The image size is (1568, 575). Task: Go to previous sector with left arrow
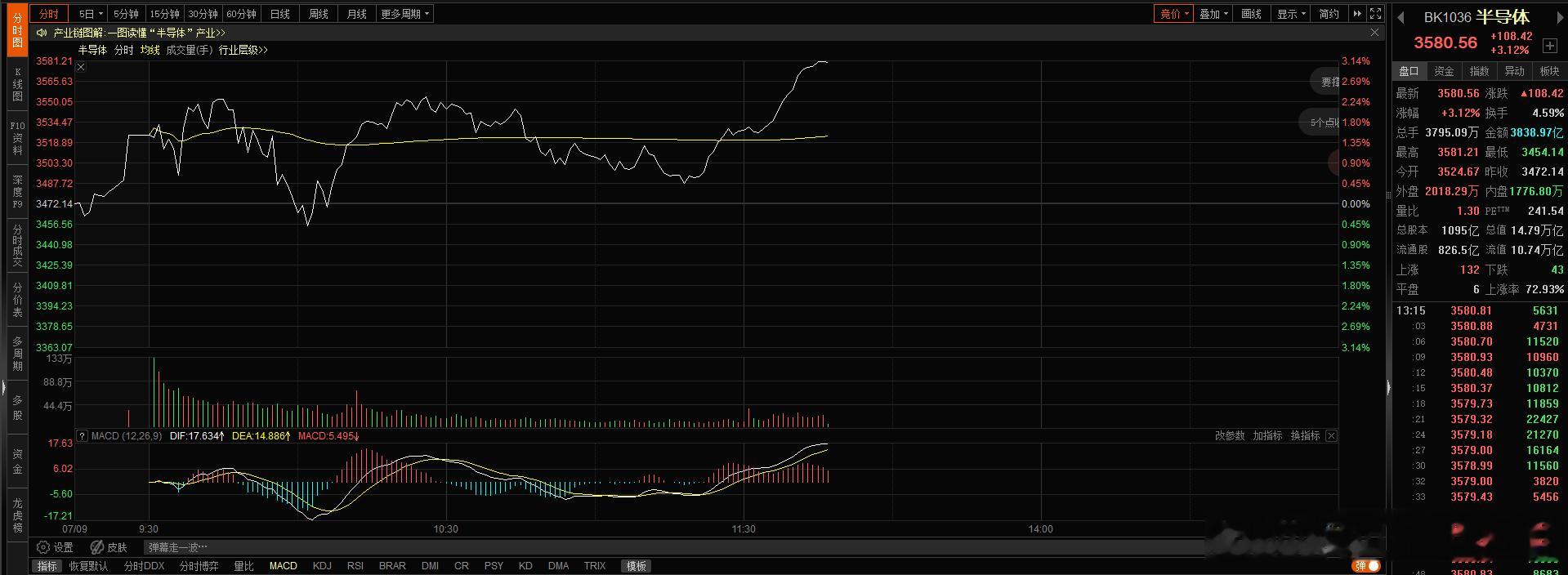click(x=1401, y=17)
